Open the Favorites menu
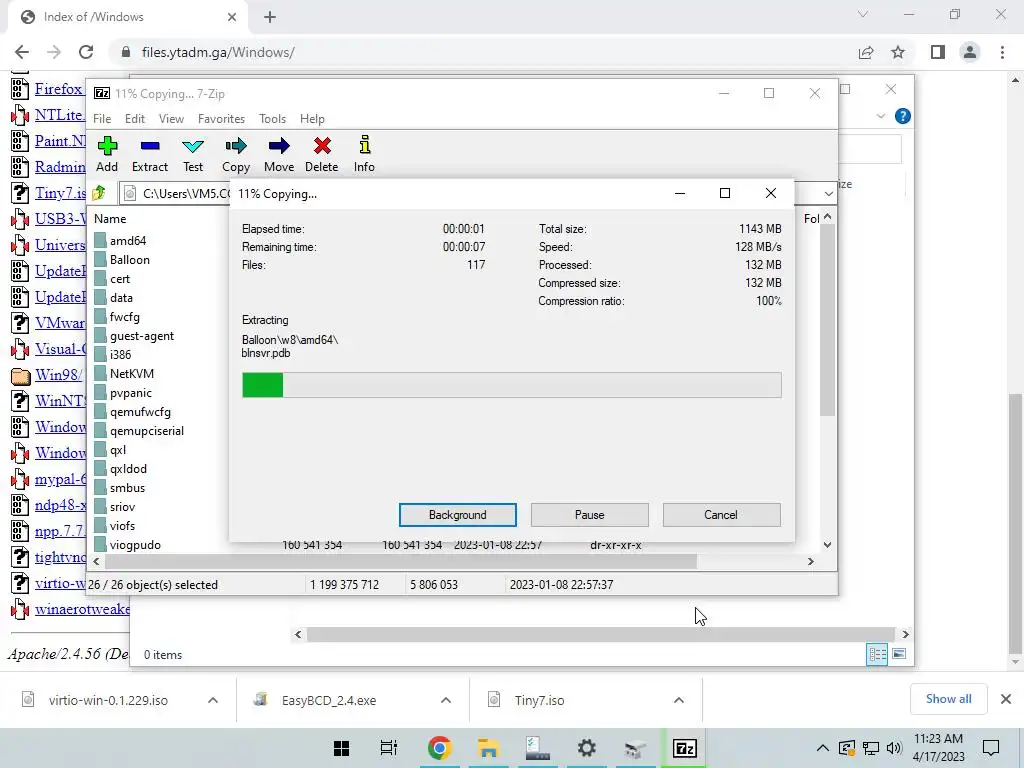 pyautogui.click(x=221, y=119)
